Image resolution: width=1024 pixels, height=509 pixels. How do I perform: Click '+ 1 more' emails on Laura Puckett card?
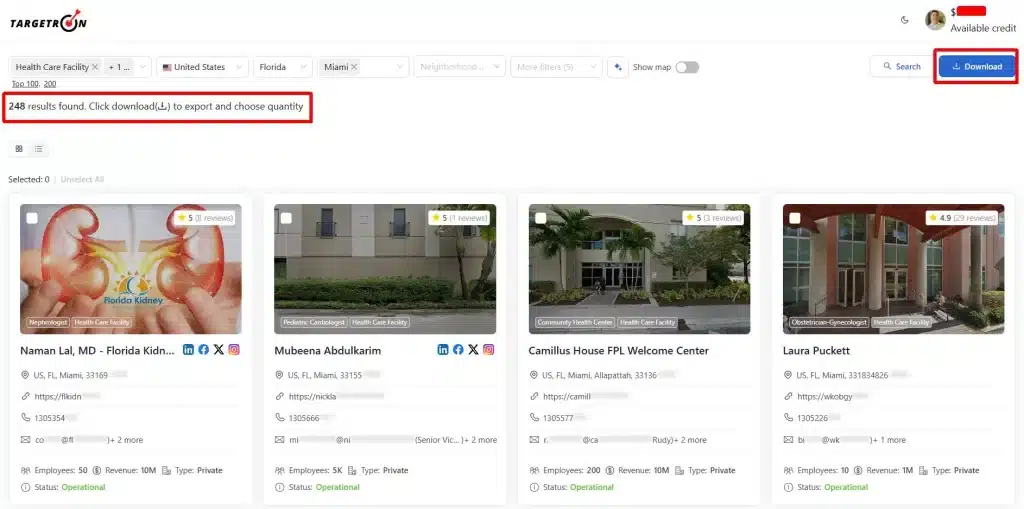889,440
